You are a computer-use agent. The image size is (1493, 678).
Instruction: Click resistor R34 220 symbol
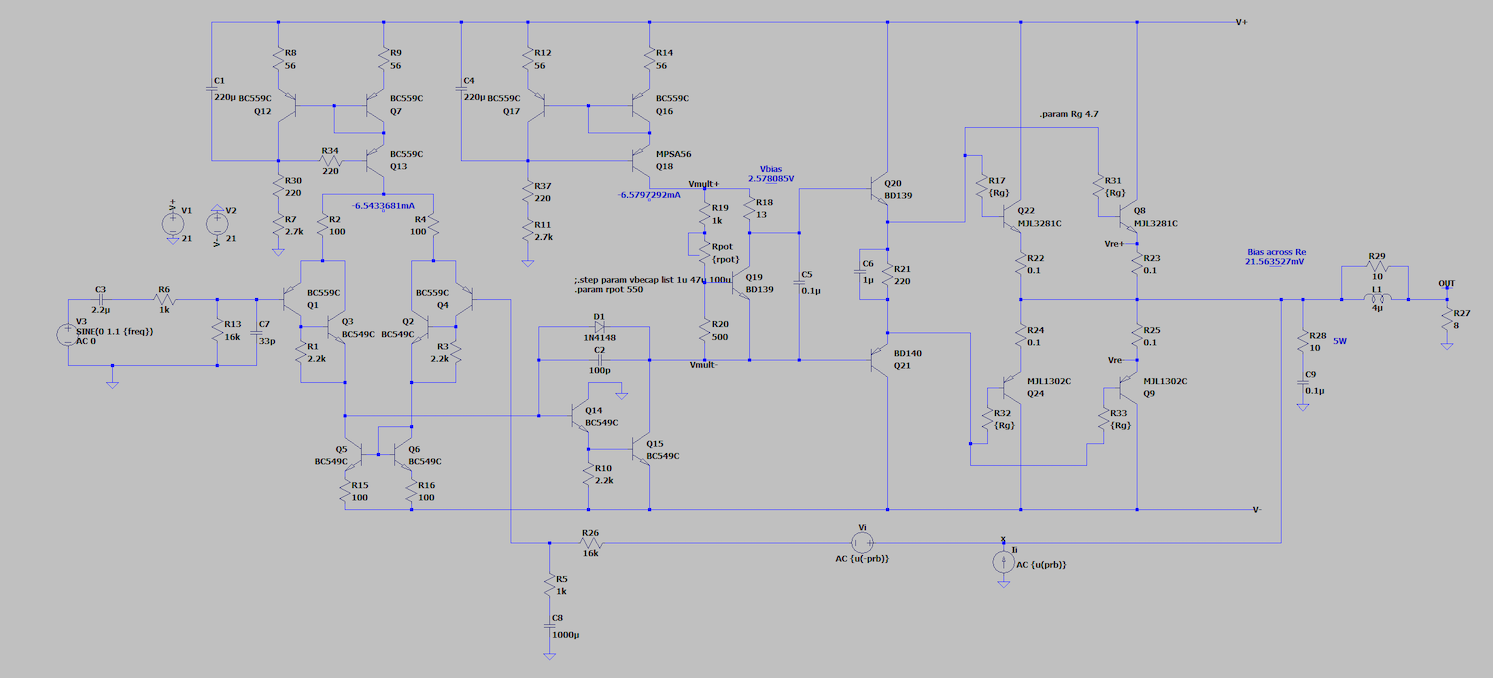pyautogui.click(x=330, y=160)
